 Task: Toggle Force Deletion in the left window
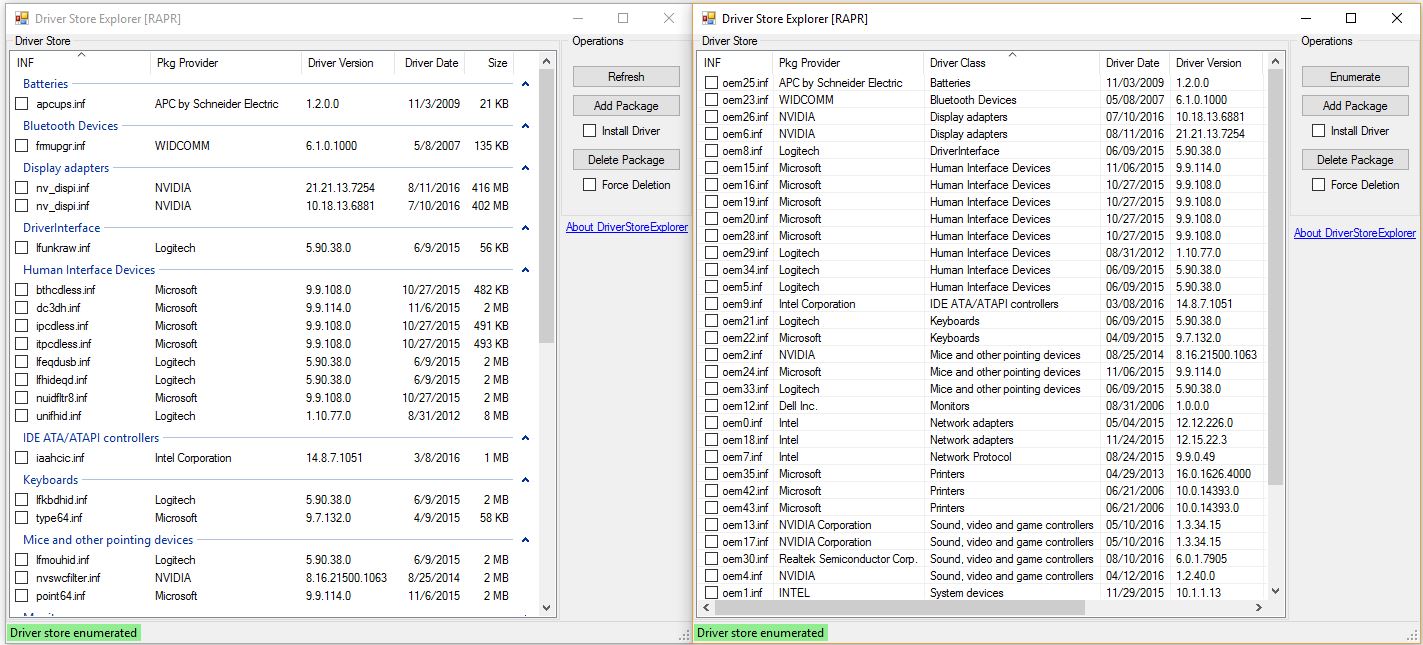click(x=590, y=185)
